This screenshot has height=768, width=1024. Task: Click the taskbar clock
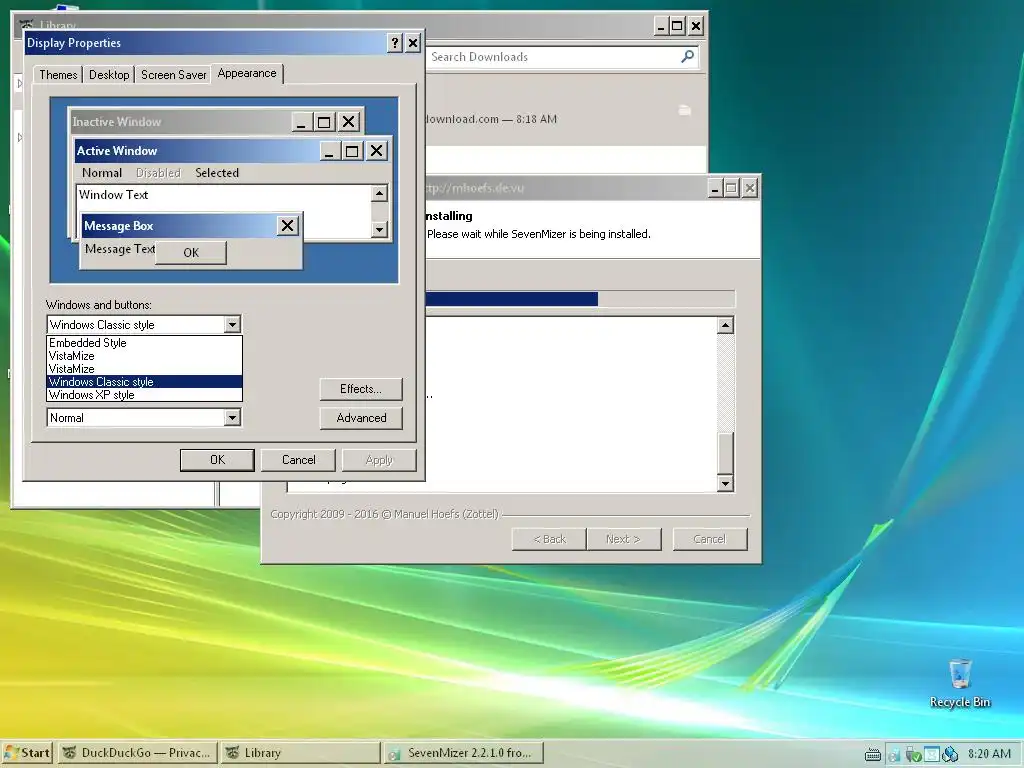pyautogui.click(x=989, y=754)
